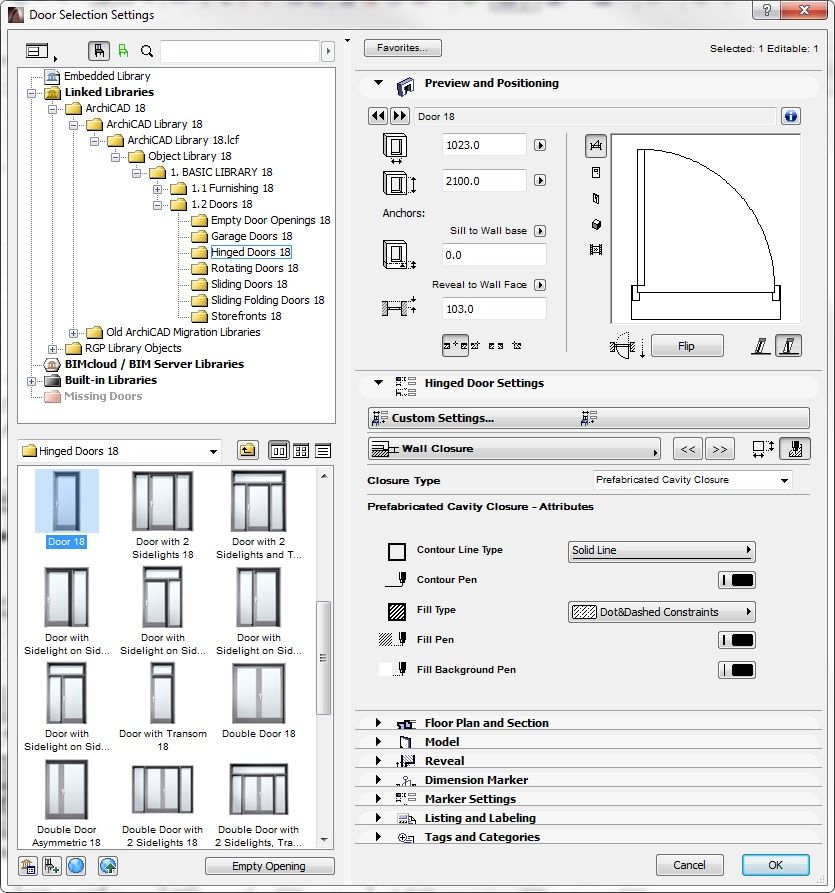Image resolution: width=835 pixels, height=893 pixels.
Task: Pick the Contour Pen color swatch
Action: click(x=736, y=580)
